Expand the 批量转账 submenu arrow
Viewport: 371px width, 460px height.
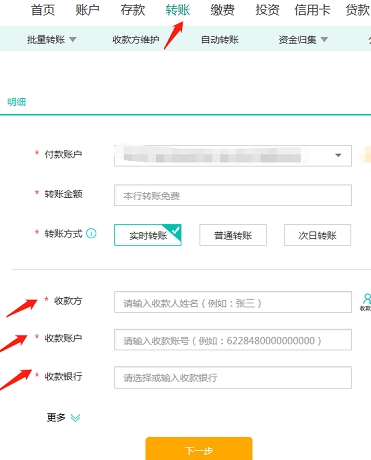click(x=73, y=40)
